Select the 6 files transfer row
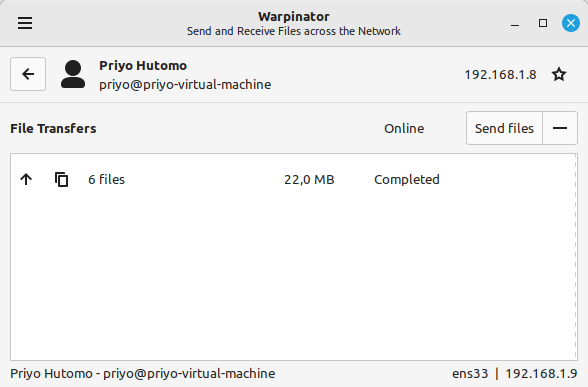 click(x=293, y=179)
